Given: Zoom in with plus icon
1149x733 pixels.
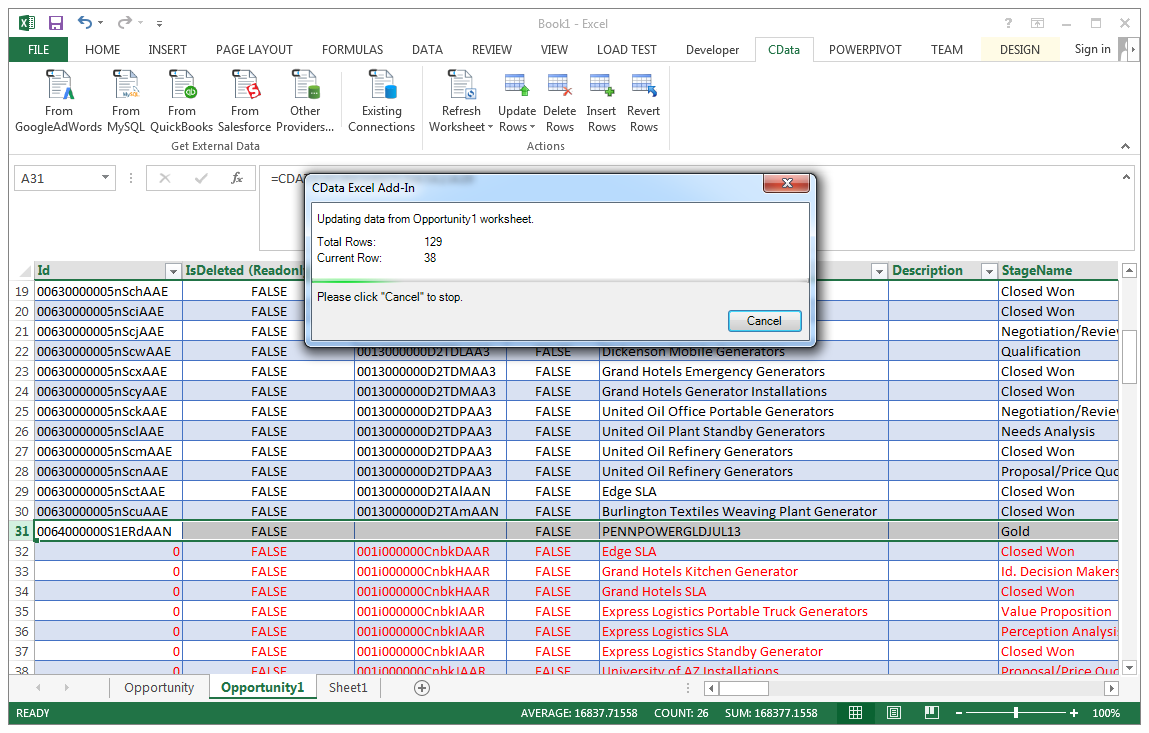Looking at the screenshot, I should point(1074,713).
